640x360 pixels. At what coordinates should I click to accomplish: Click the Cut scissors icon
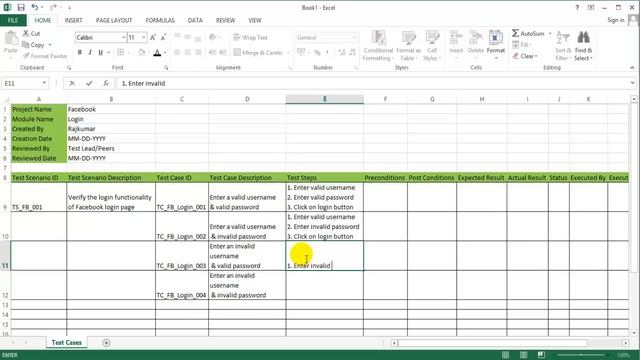click(x=26, y=33)
